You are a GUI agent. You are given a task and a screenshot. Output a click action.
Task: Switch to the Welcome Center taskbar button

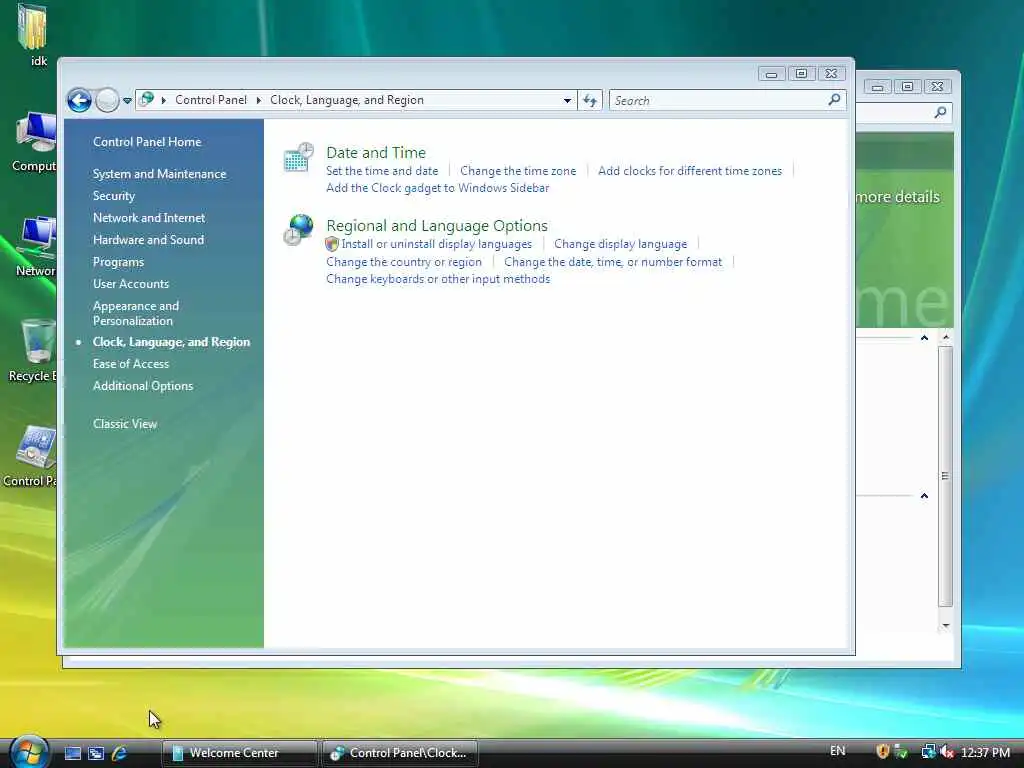(x=240, y=753)
